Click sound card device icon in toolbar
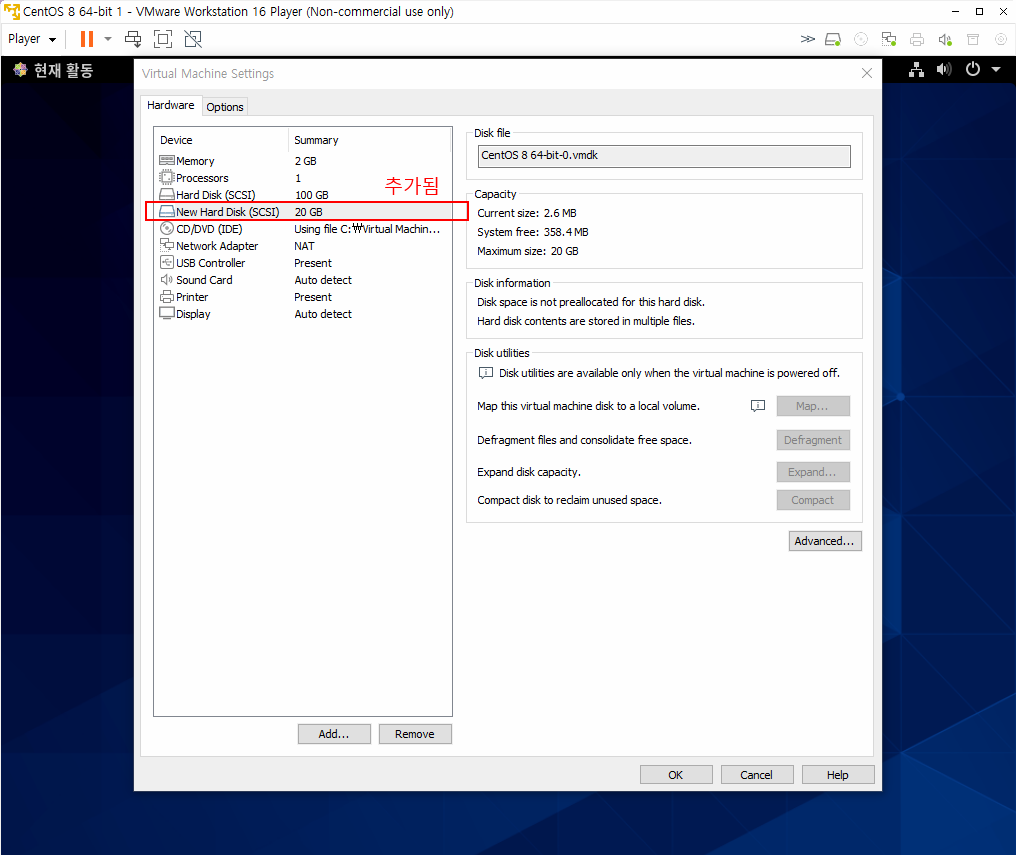Screen dimensions: 1016x855 (945, 40)
